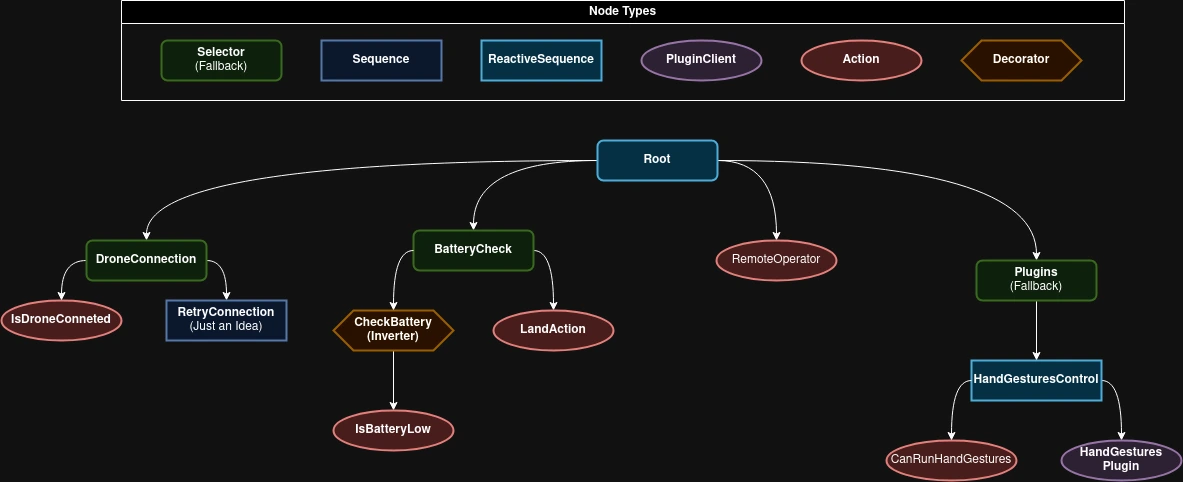Click the RemoteOperator action node
Viewport: 1183px width, 482px height.
click(x=776, y=260)
